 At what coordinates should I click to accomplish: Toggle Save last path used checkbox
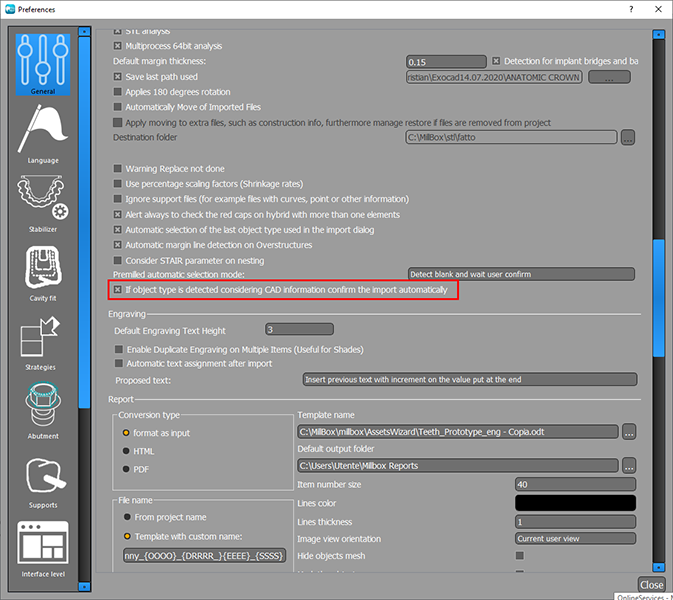(117, 76)
